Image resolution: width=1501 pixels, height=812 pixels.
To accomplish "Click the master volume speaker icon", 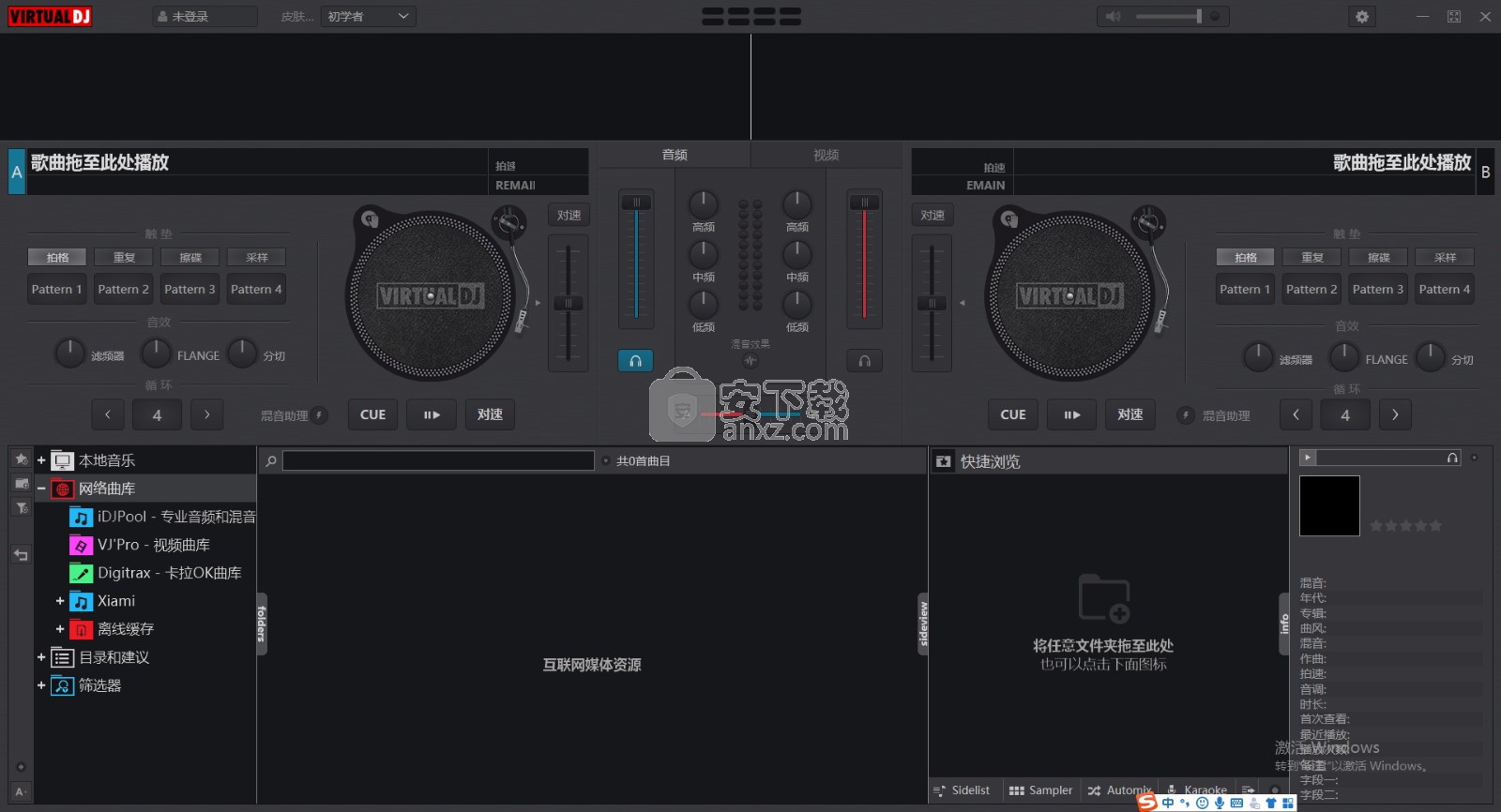I will pyautogui.click(x=1114, y=16).
